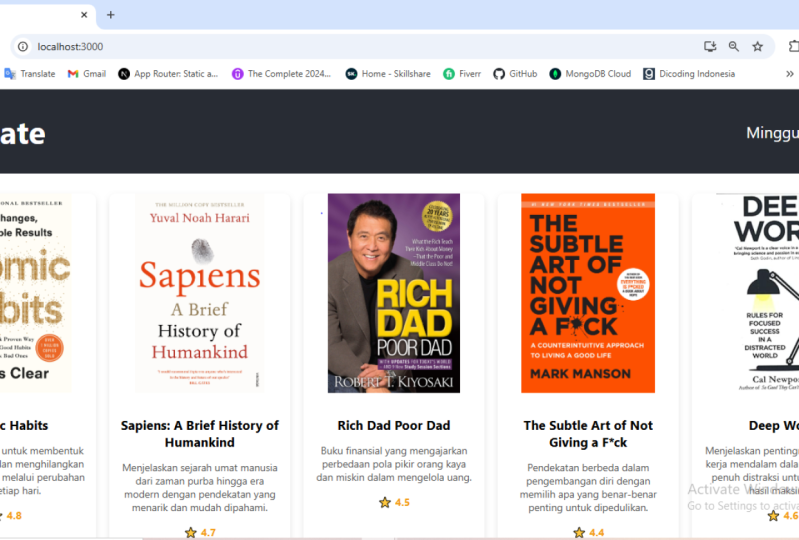
Task: Open the GitHub bookmark
Action: coord(515,74)
